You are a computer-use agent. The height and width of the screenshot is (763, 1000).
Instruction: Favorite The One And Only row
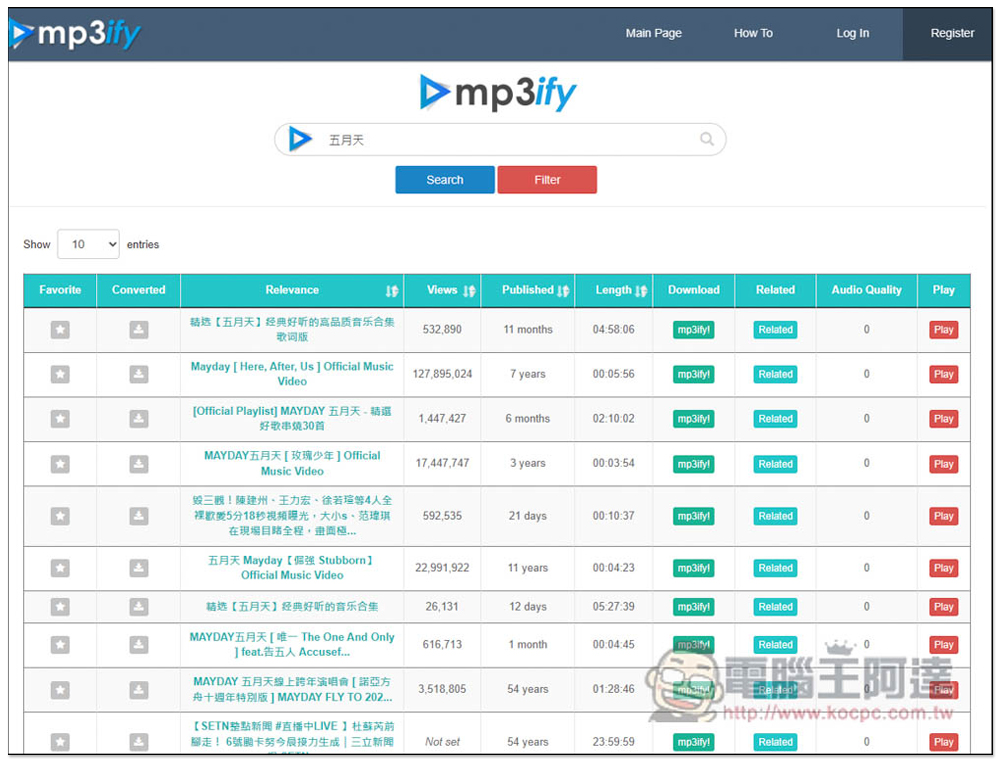point(60,644)
